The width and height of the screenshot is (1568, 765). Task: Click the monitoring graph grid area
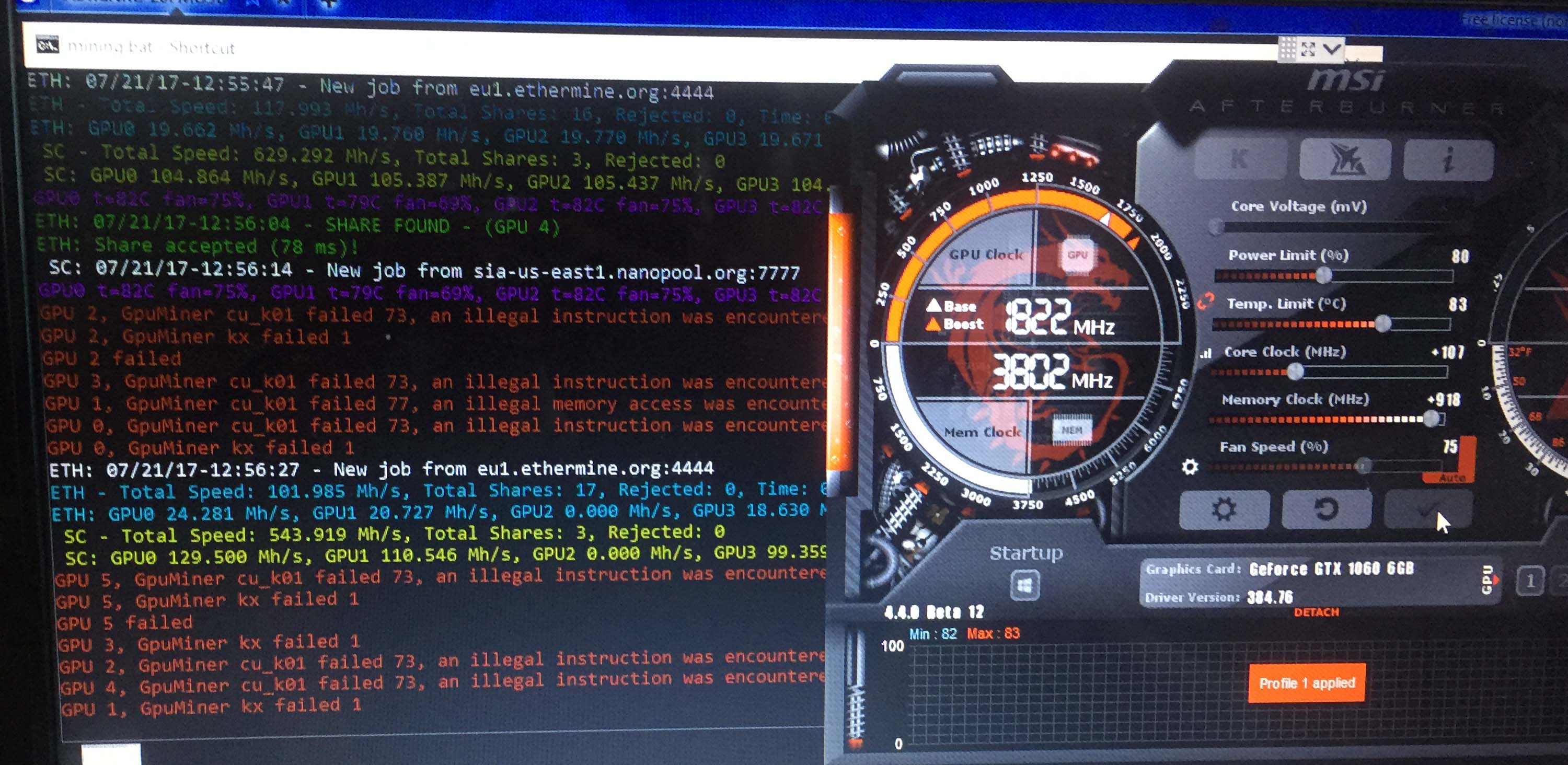coord(1239,695)
